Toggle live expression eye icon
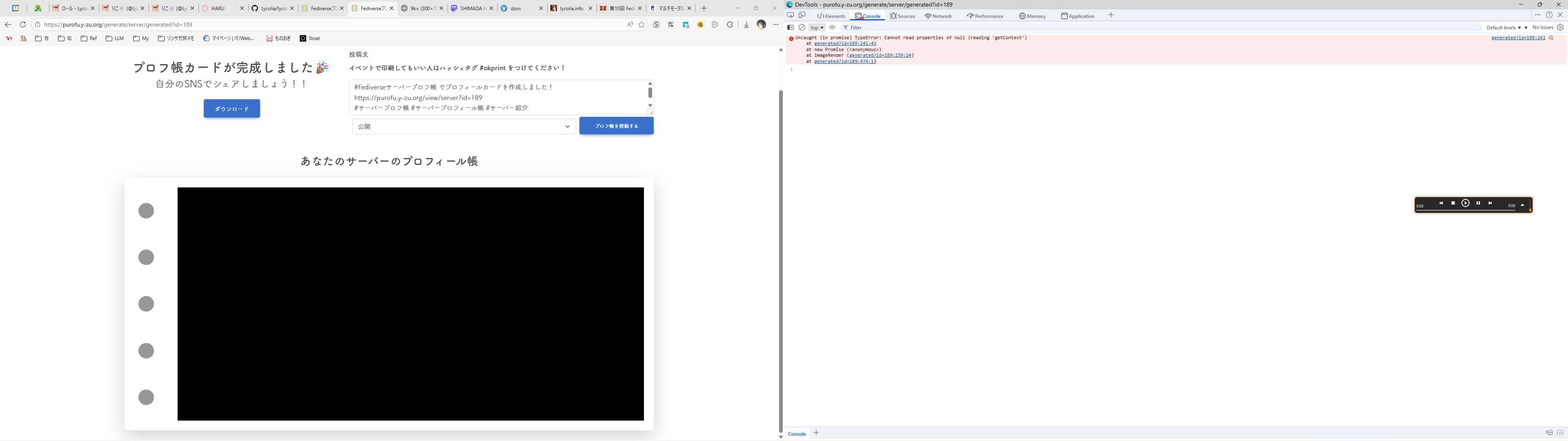 tap(832, 27)
